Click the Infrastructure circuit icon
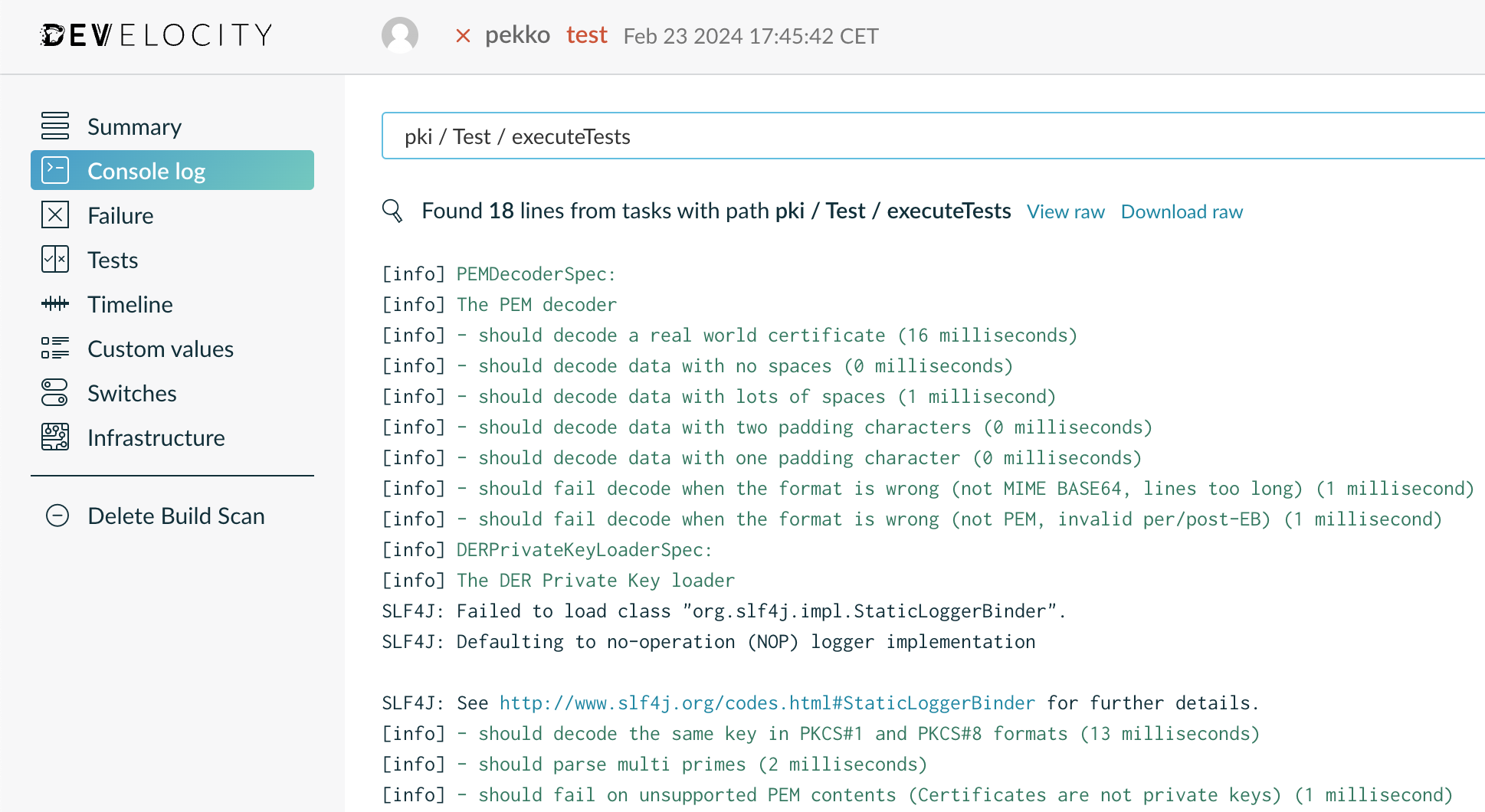1485x812 pixels. [x=55, y=437]
